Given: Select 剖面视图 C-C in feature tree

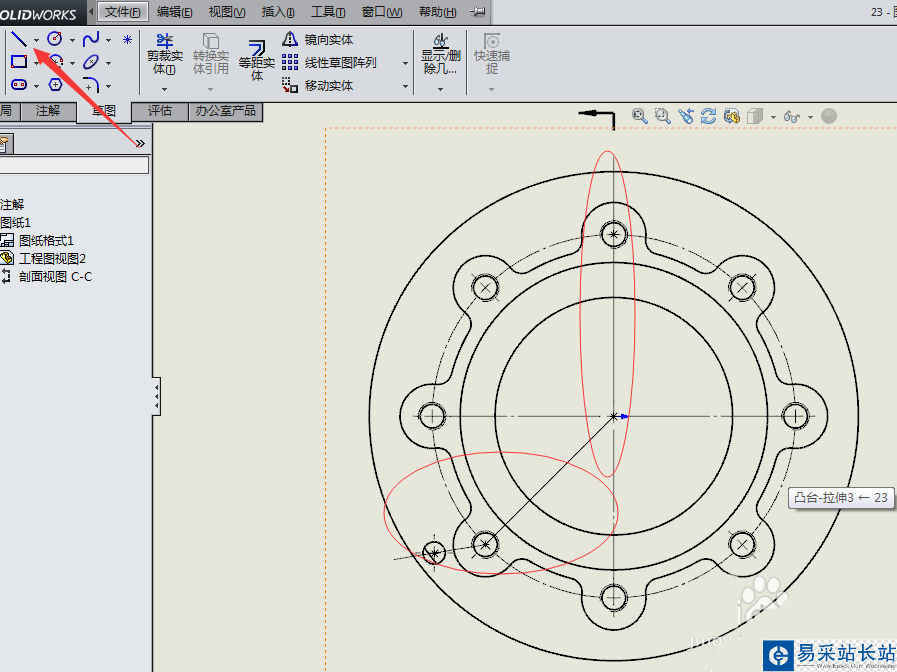Looking at the screenshot, I should tap(55, 276).
